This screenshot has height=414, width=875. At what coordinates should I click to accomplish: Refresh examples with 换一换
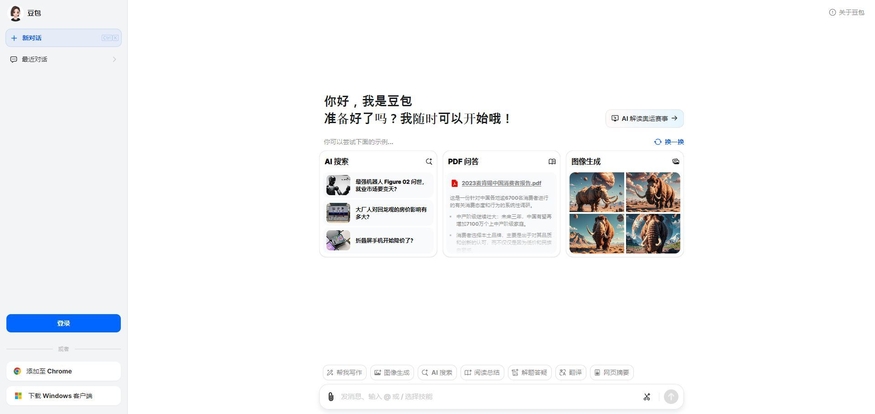coord(669,142)
